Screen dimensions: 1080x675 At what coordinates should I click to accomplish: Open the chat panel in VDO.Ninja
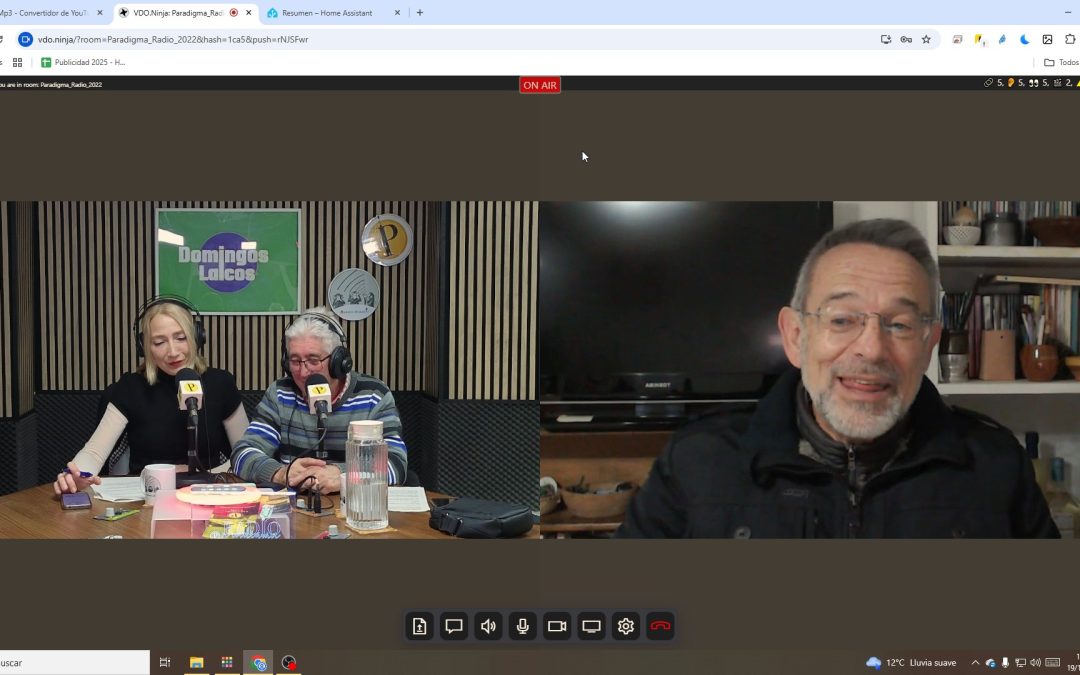(x=454, y=626)
